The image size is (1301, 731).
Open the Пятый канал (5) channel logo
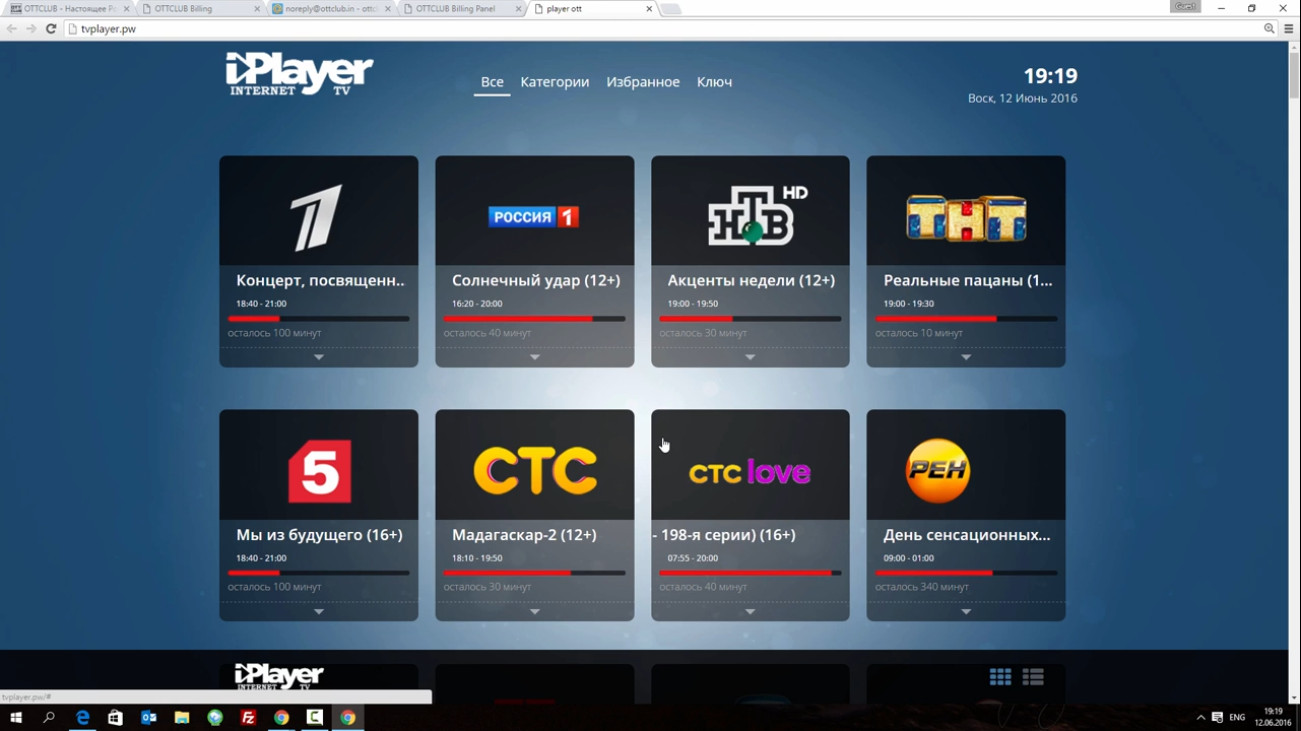pos(319,472)
